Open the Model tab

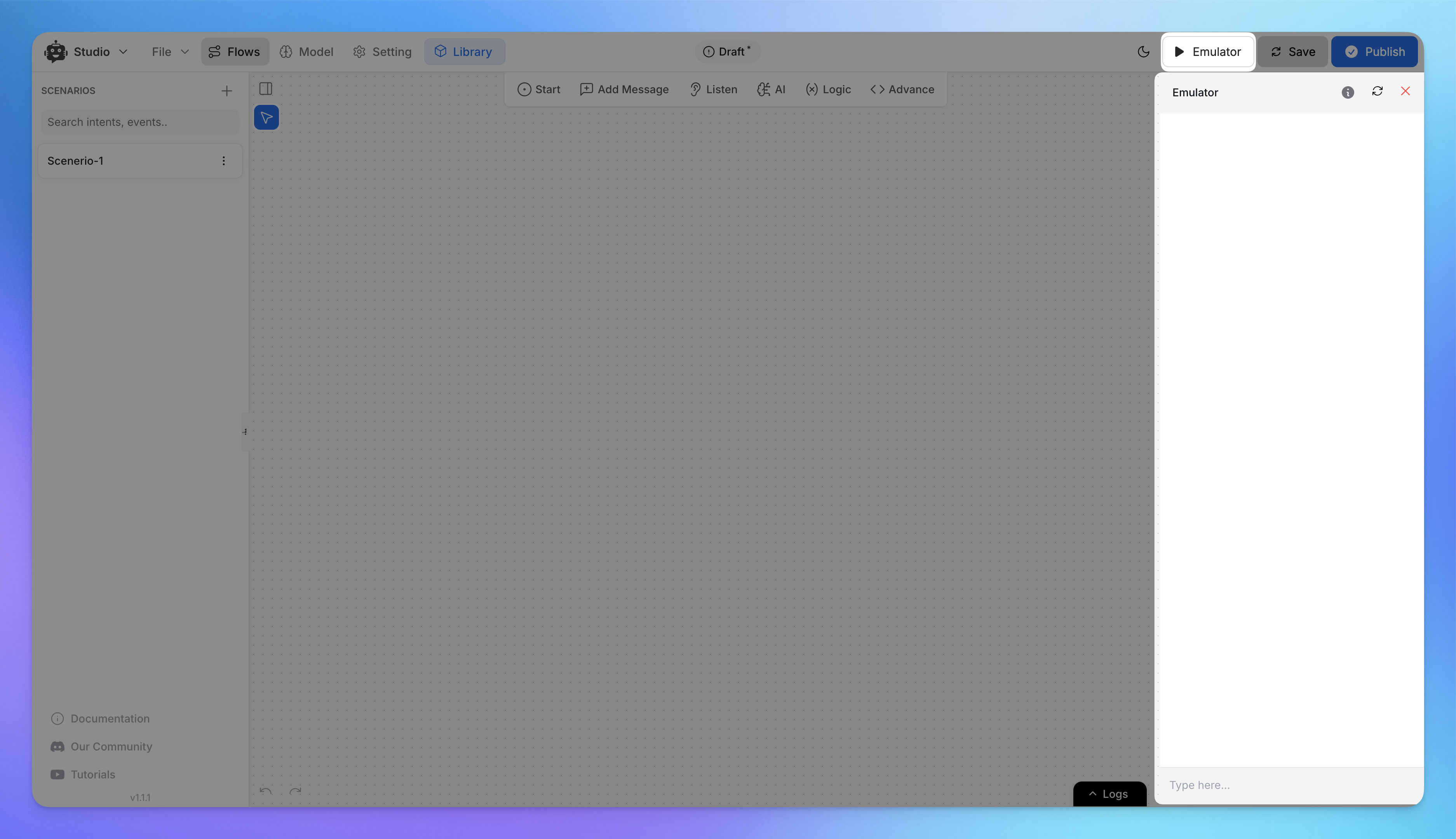tap(307, 52)
